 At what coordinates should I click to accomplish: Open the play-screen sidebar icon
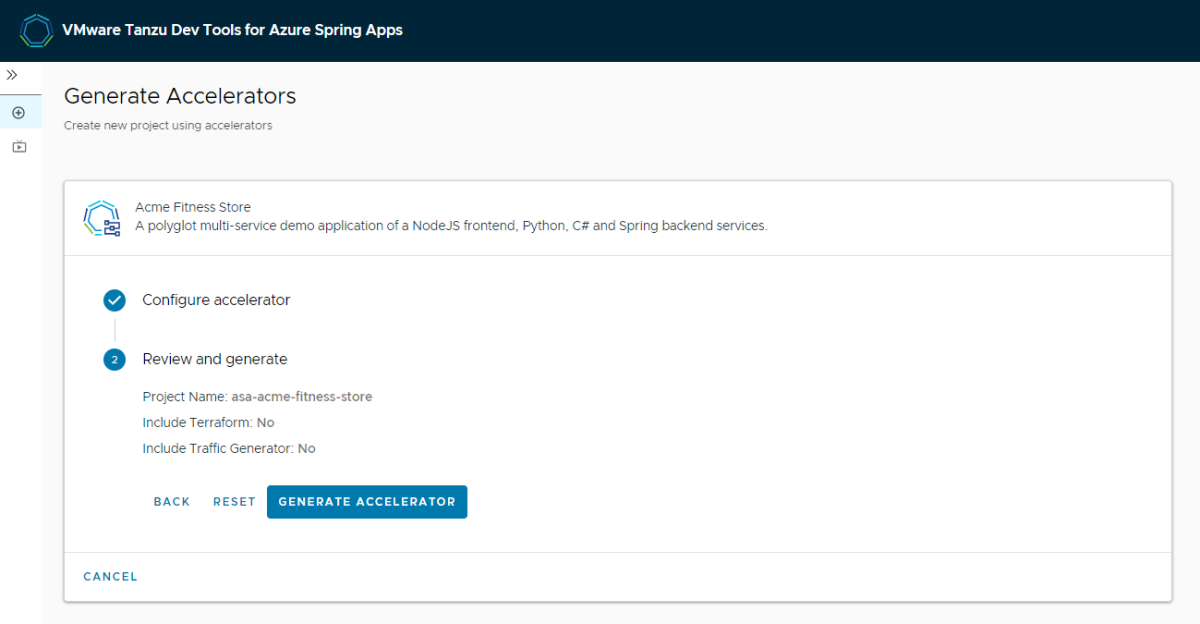coord(18,147)
